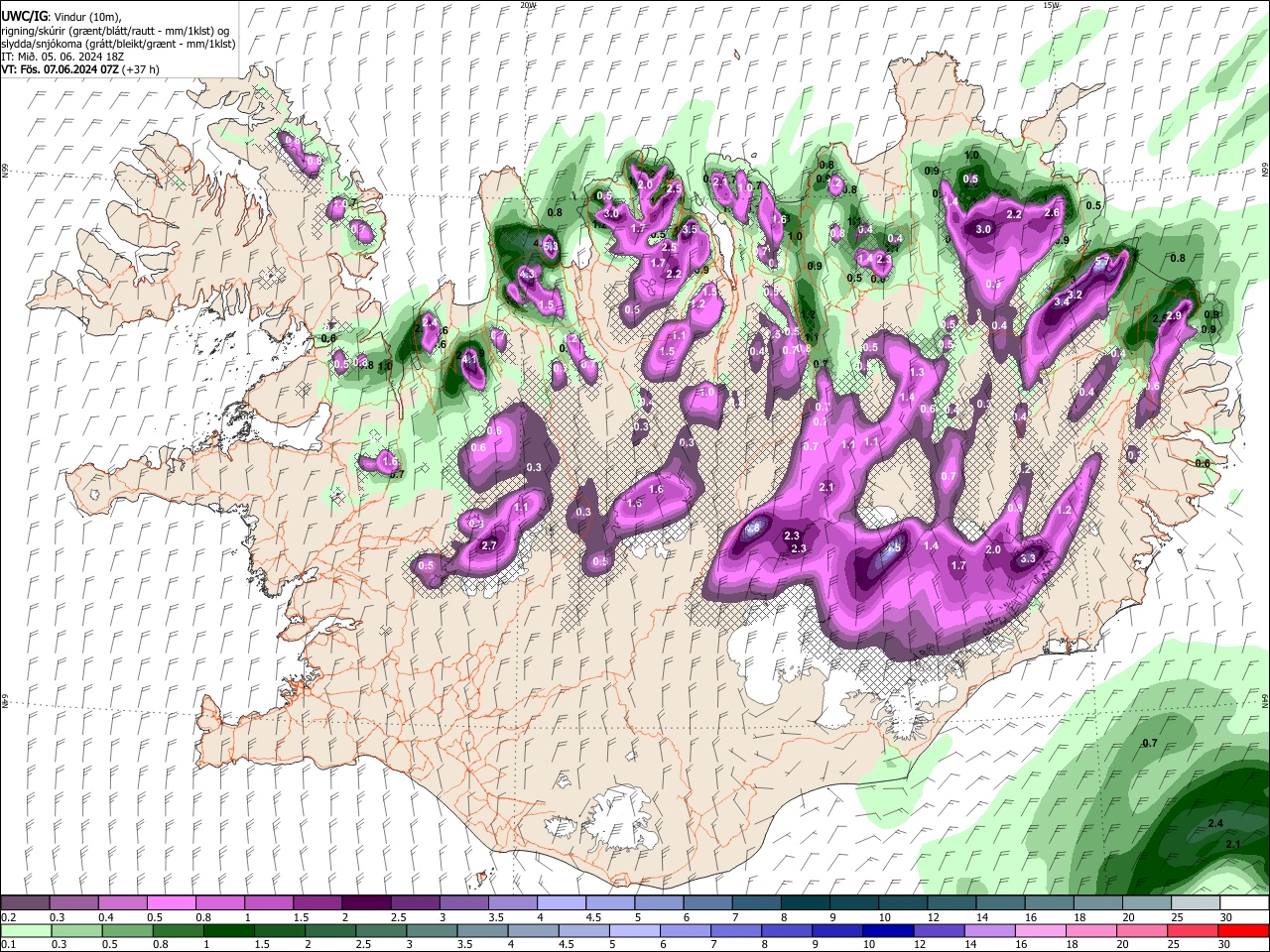Click the 'Vindur (10m)' label

pyautogui.click(x=85, y=17)
